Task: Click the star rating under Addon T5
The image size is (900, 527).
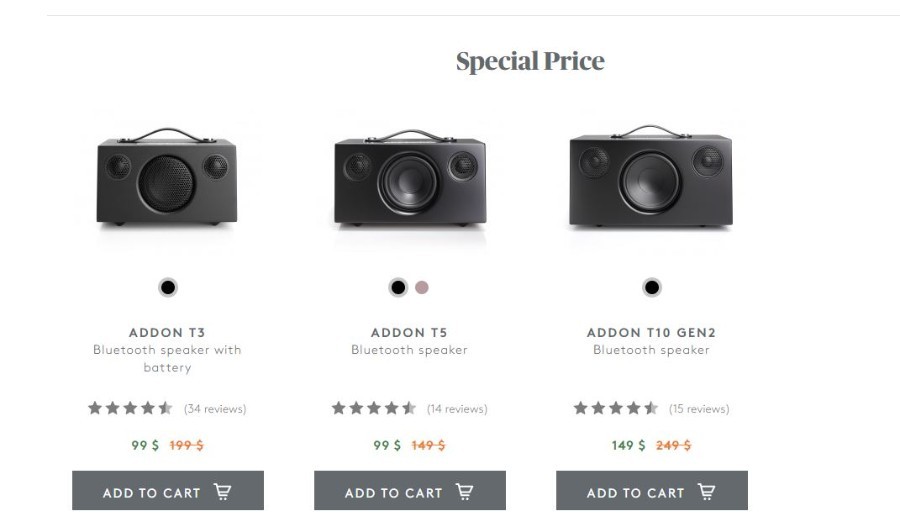Action: pyautogui.click(x=374, y=408)
